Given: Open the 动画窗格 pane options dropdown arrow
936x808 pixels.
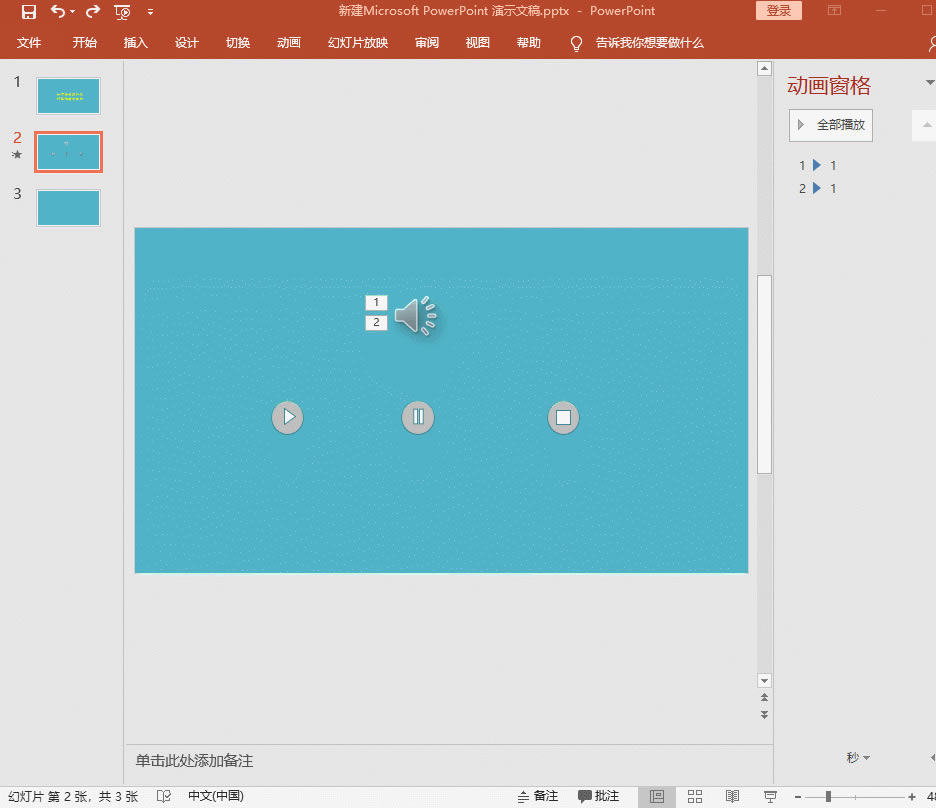Looking at the screenshot, I should click(x=930, y=84).
